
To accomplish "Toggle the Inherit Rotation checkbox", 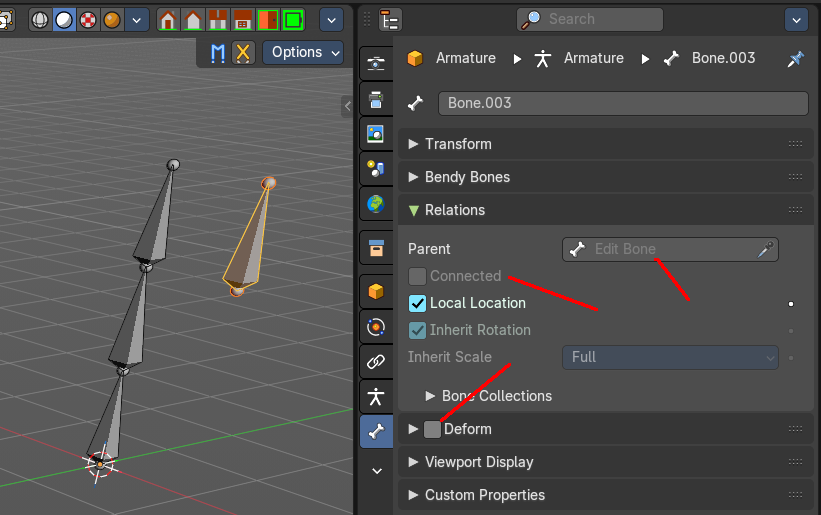I will click(x=417, y=330).
